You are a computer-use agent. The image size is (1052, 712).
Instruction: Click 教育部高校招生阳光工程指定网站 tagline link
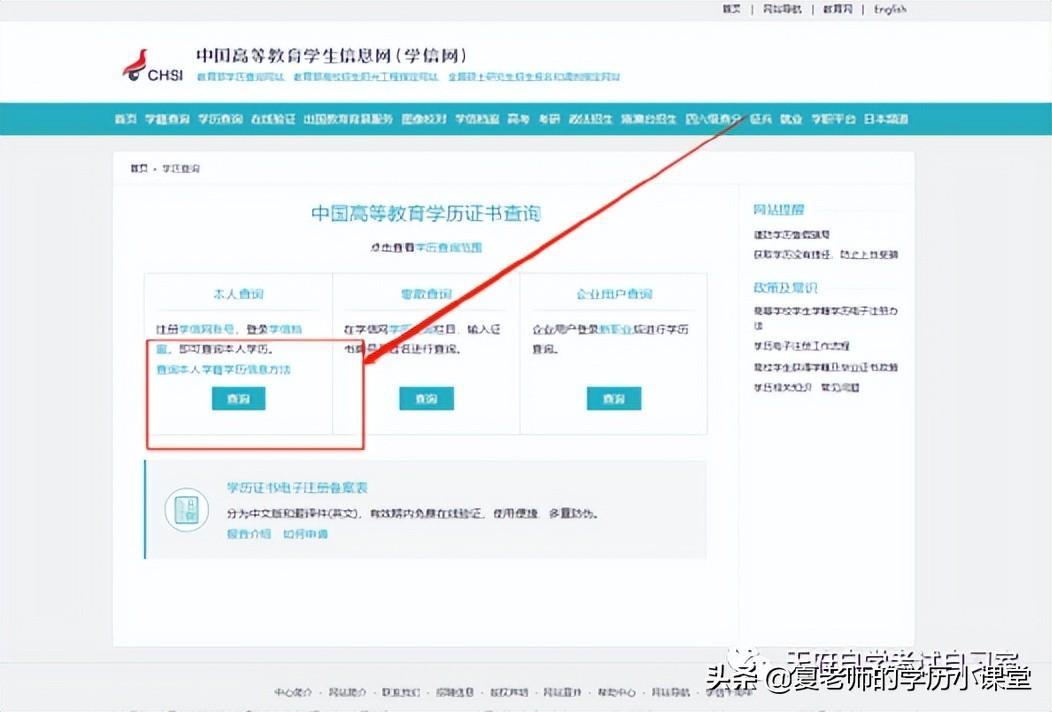[x=366, y=77]
